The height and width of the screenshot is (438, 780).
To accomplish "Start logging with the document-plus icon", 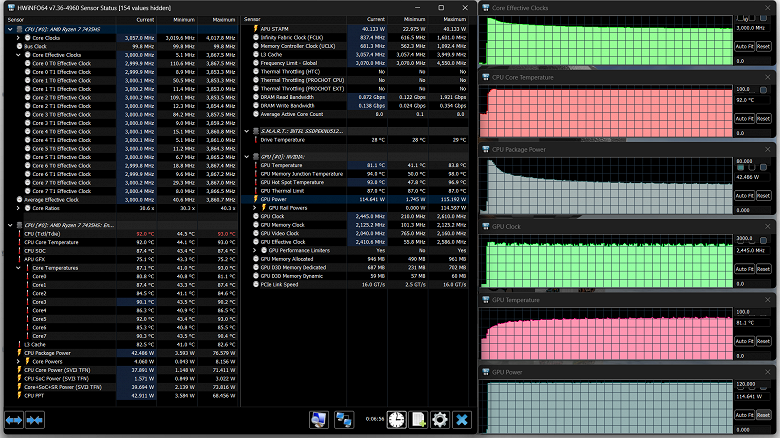I will point(418,420).
